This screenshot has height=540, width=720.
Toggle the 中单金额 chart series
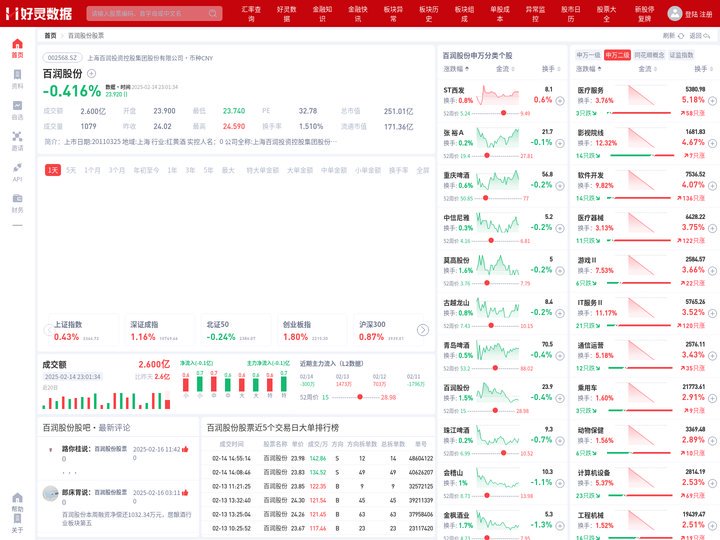click(334, 170)
